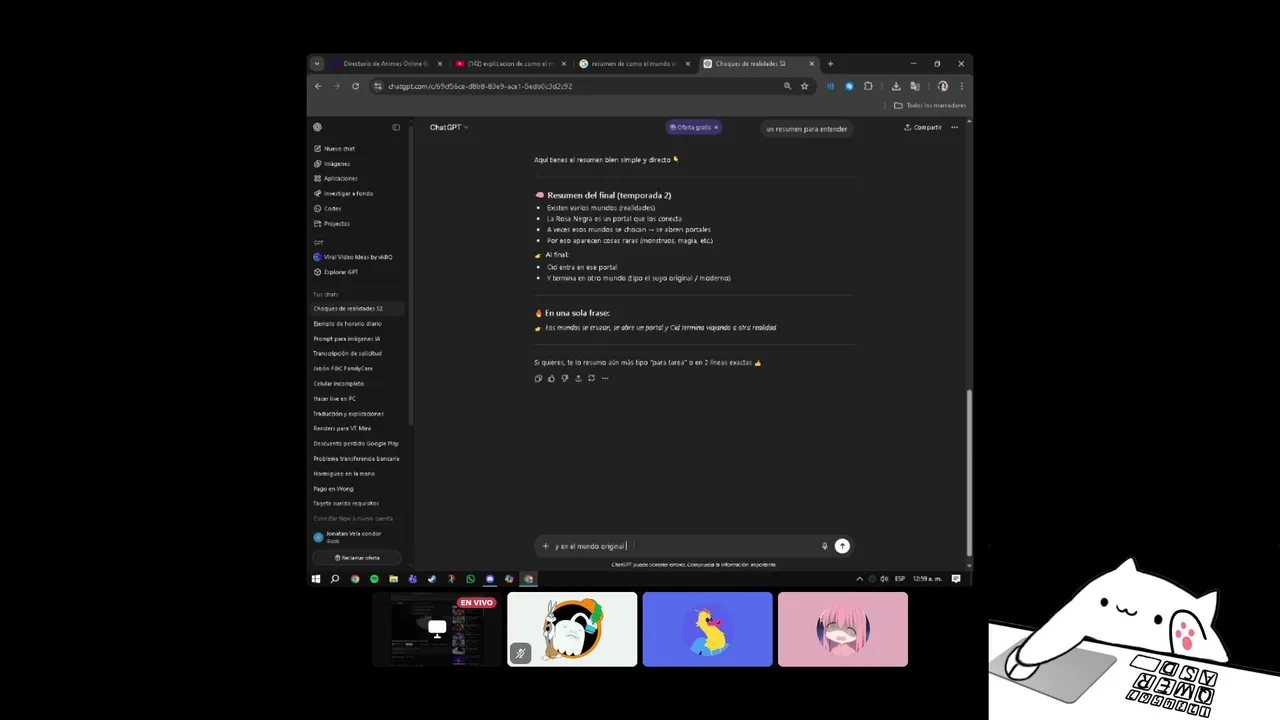This screenshot has height=720, width=1280.
Task: Open WhatsApp from the taskbar
Action: click(x=470, y=578)
